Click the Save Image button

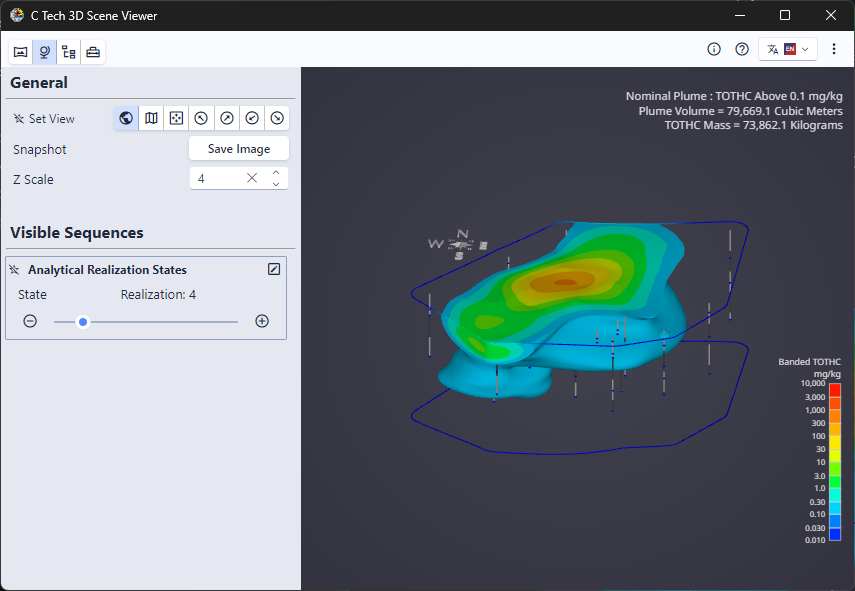tap(239, 149)
